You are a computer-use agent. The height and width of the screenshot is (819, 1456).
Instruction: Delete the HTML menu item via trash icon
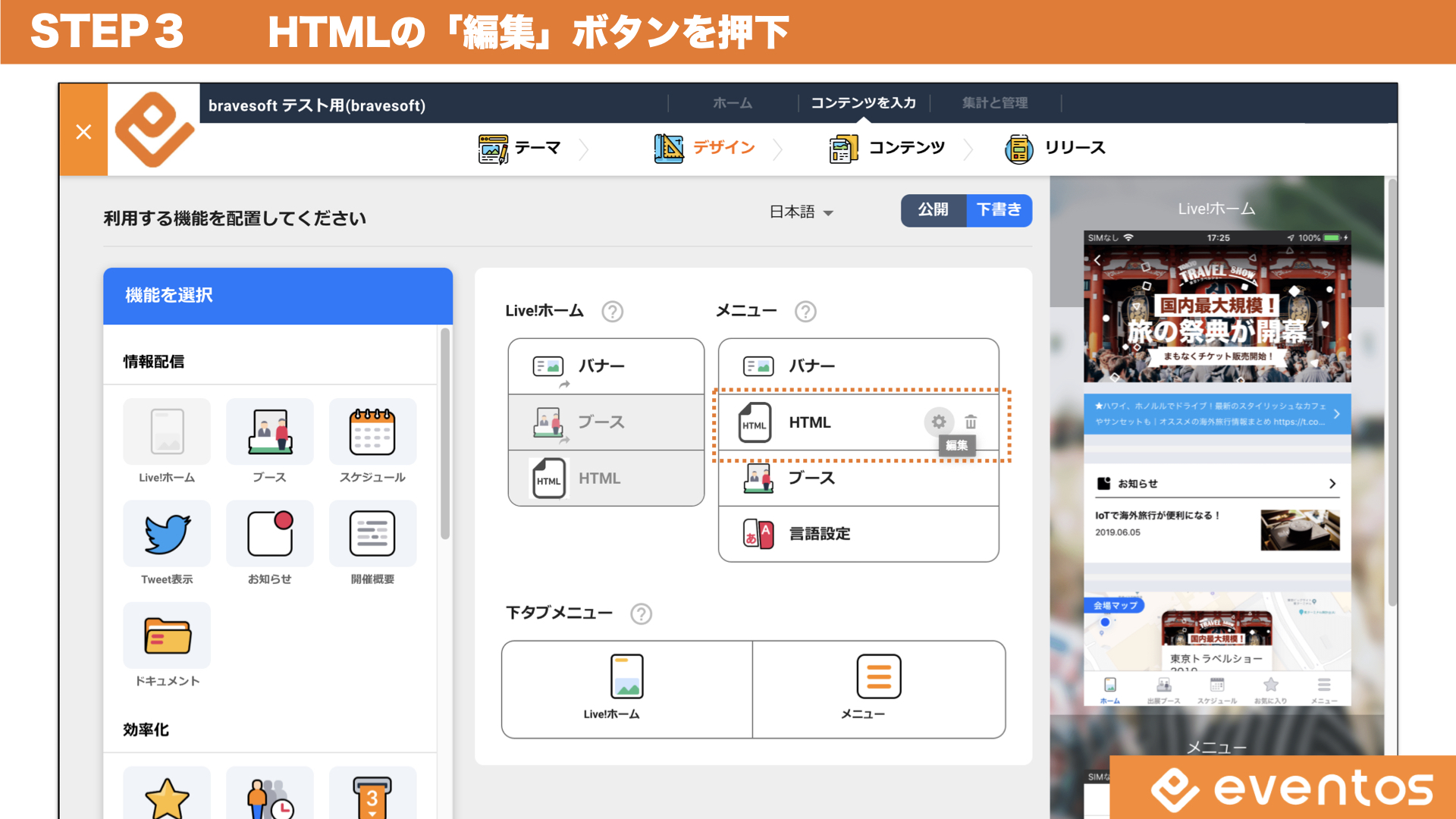click(971, 422)
